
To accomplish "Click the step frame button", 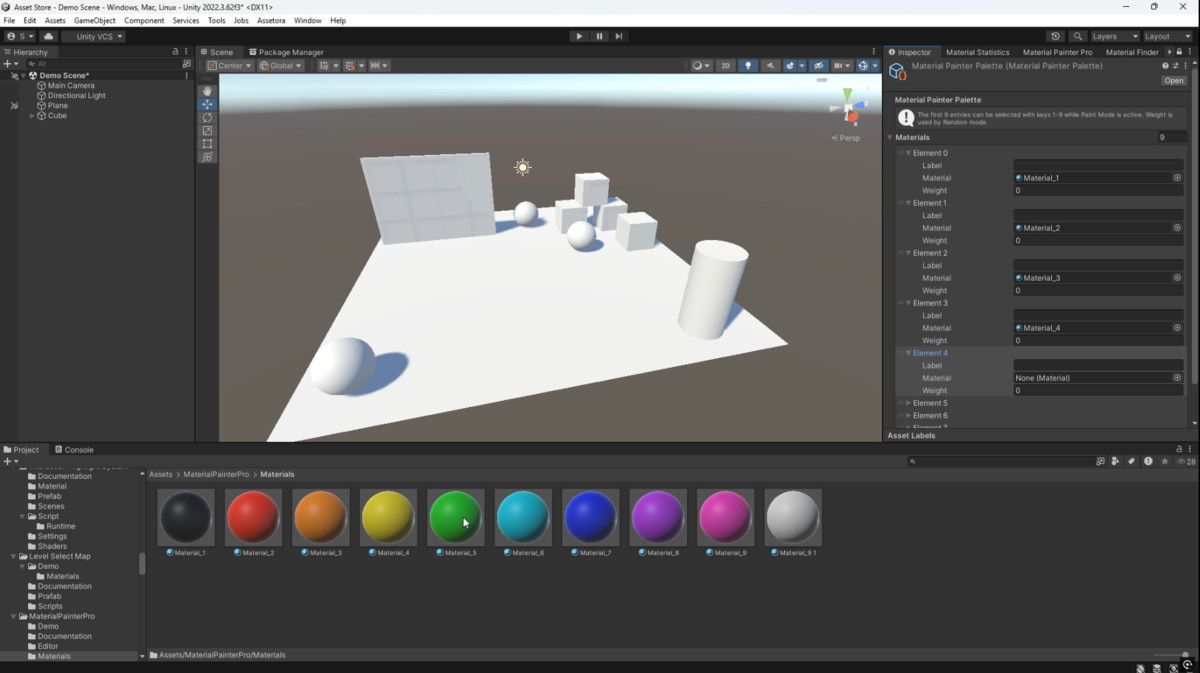I will (x=619, y=36).
